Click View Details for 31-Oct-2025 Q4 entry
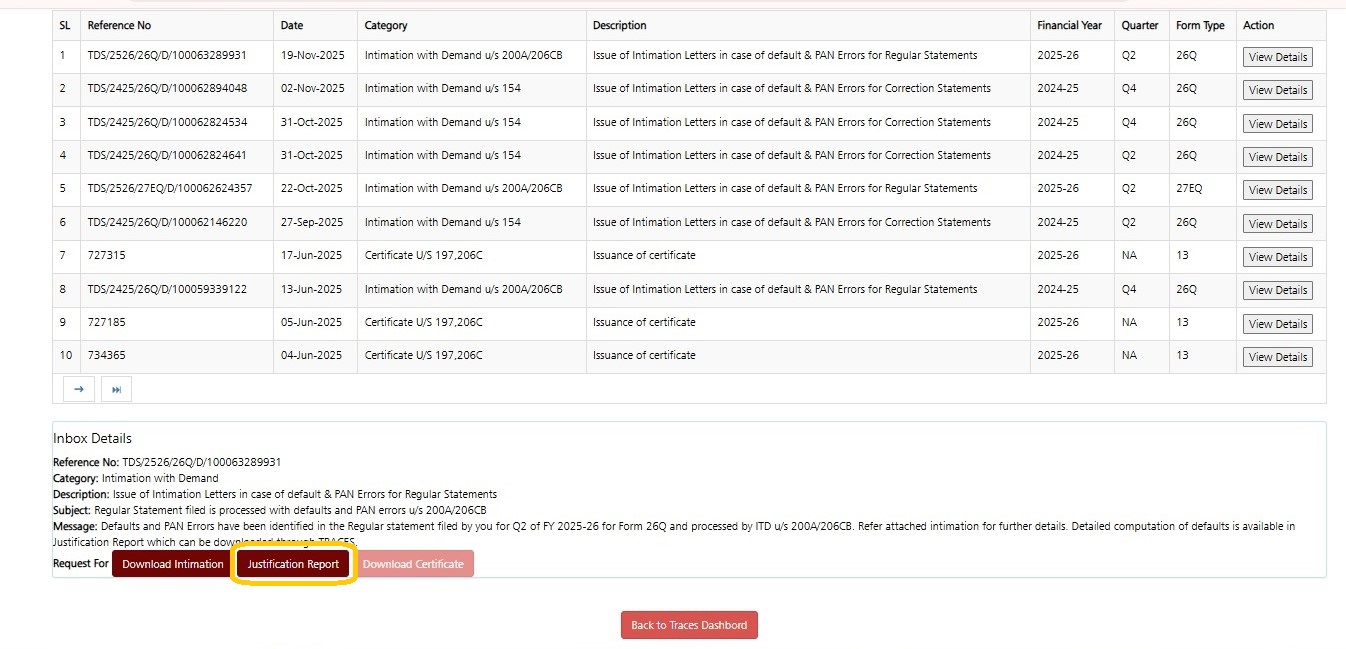This screenshot has height=649, width=1346. pos(1277,124)
